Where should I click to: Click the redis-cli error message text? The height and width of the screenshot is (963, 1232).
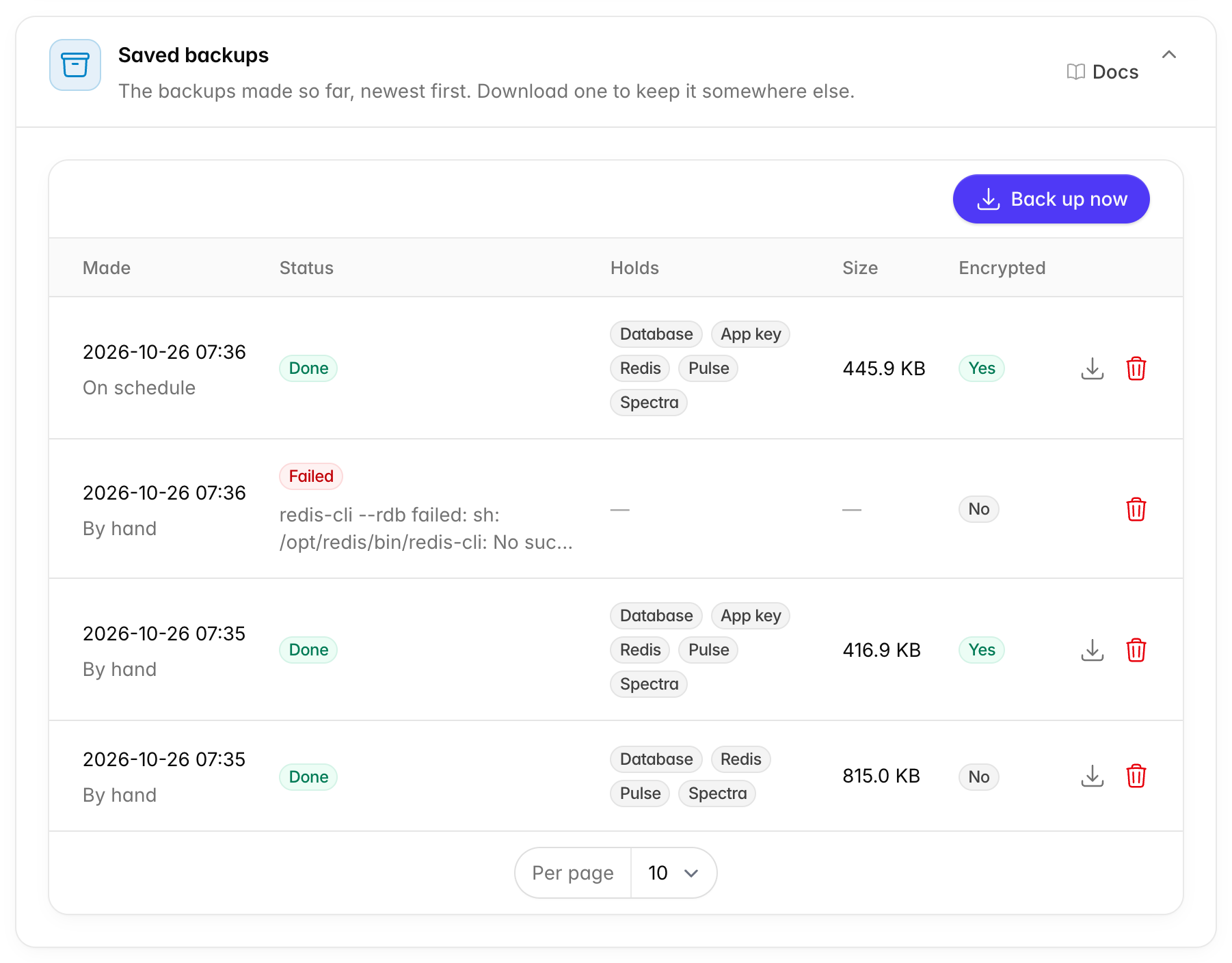coord(426,528)
